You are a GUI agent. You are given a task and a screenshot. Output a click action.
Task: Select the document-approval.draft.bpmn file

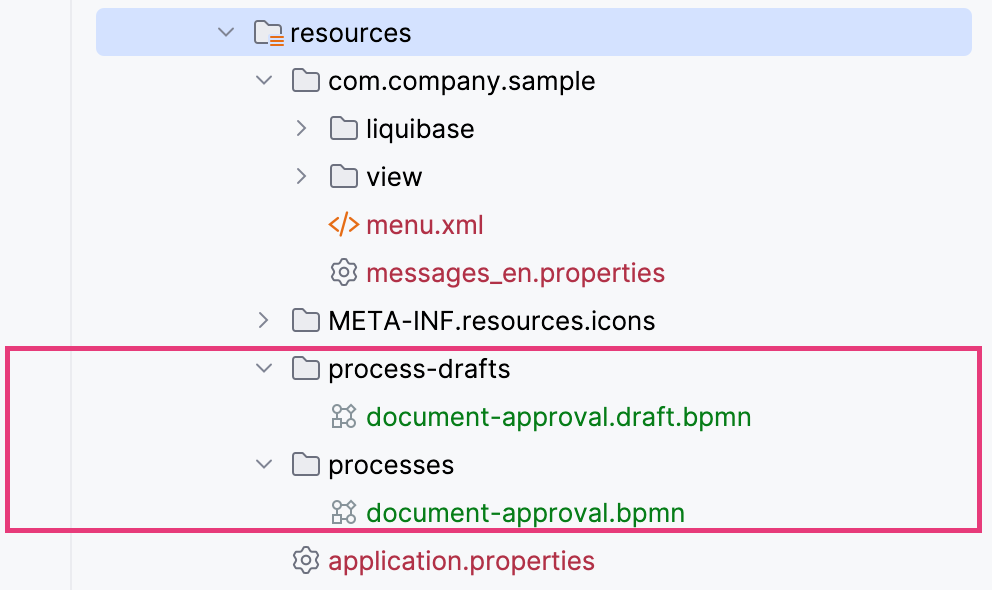coord(558,416)
